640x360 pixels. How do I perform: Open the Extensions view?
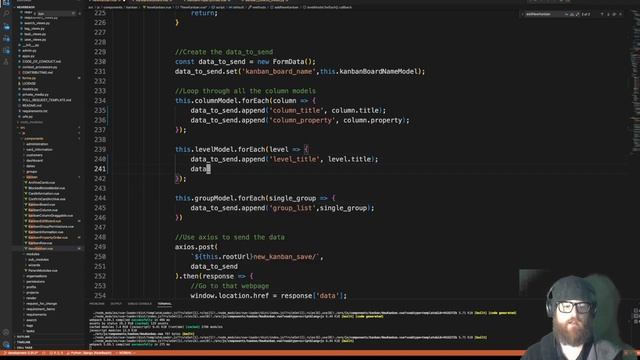click(7, 51)
